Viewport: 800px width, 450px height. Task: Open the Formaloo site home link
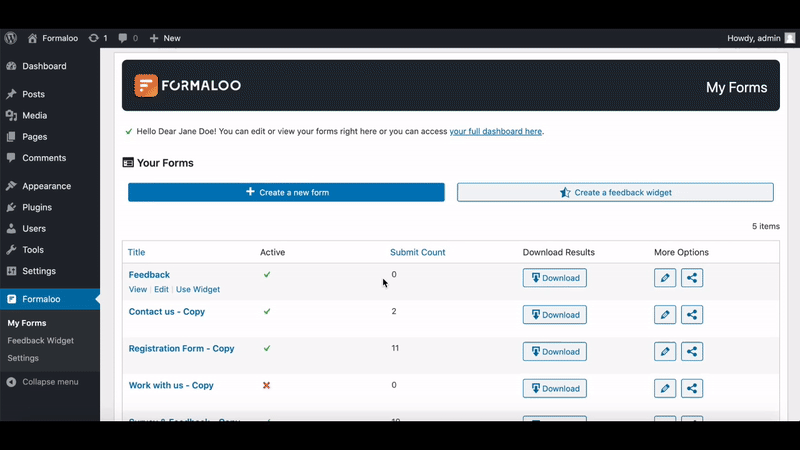click(x=53, y=38)
